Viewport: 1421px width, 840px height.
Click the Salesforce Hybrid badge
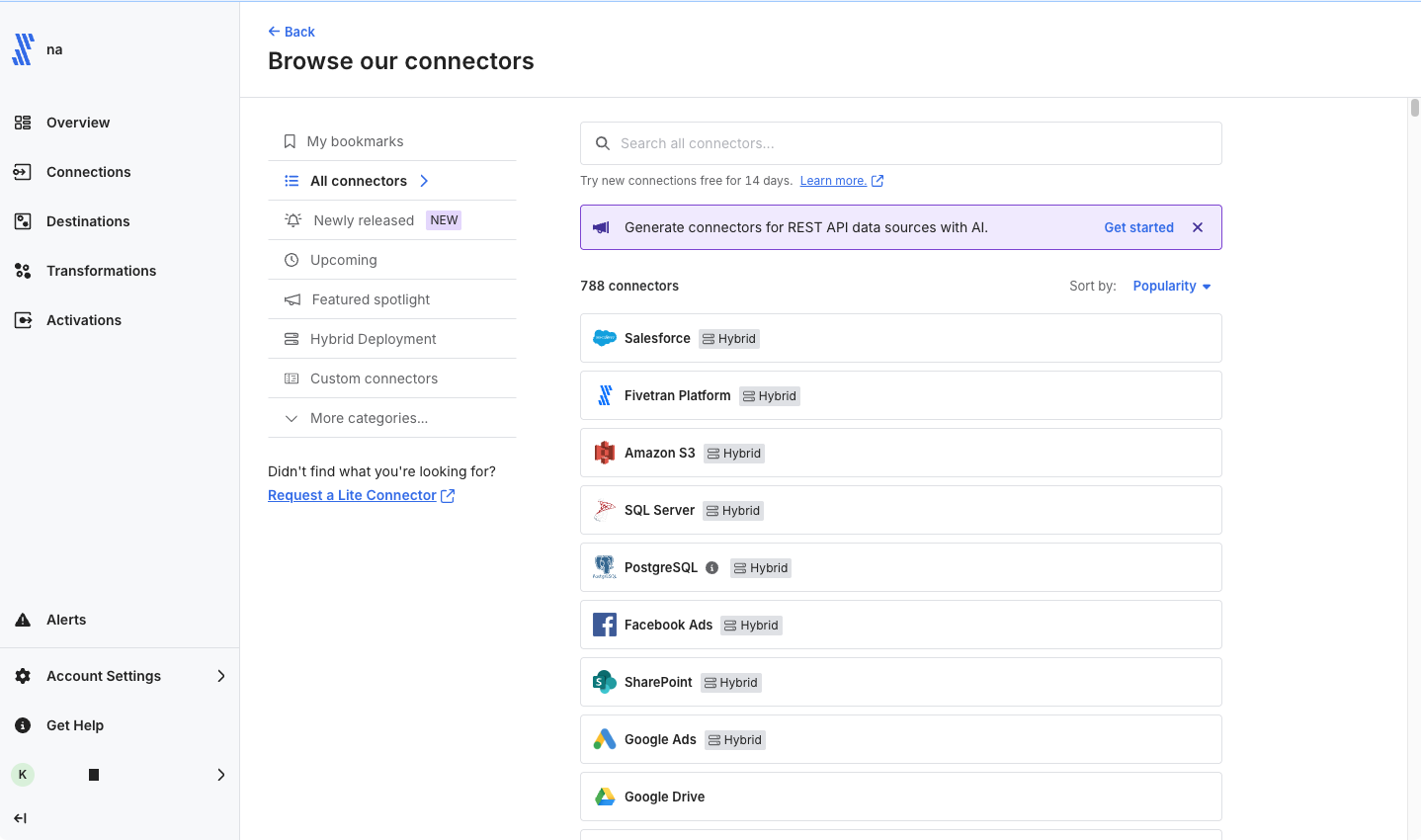click(x=729, y=339)
